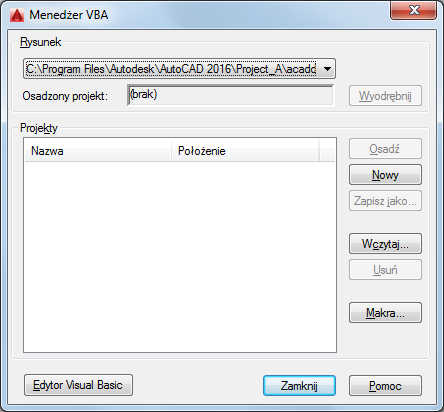Open the Edytor Visual Basic

click(x=78, y=385)
